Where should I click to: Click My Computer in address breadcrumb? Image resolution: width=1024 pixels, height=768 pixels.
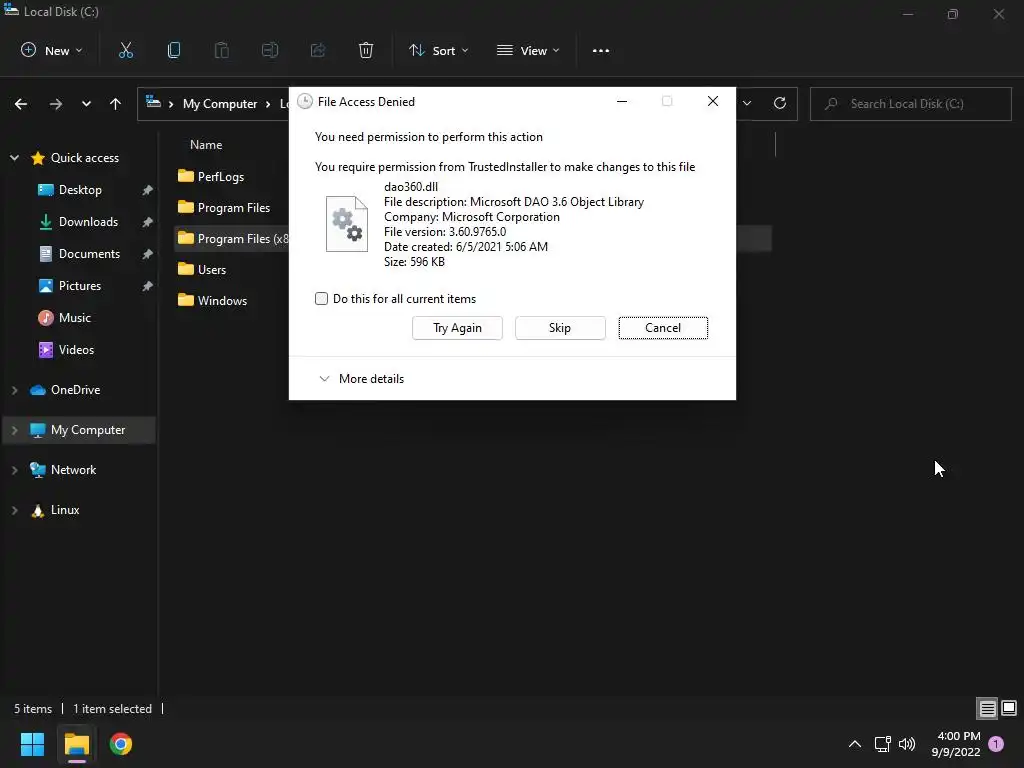[x=220, y=104]
